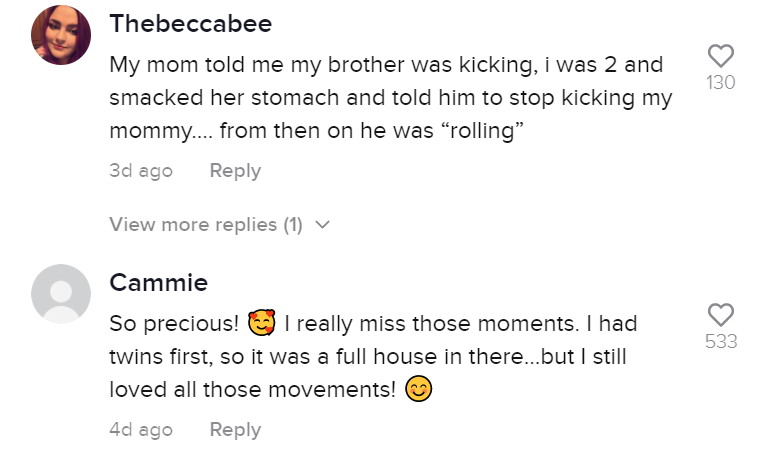The image size is (775, 460).
Task: Show more replies under Thebeccabee's comment
Action: click(206, 225)
